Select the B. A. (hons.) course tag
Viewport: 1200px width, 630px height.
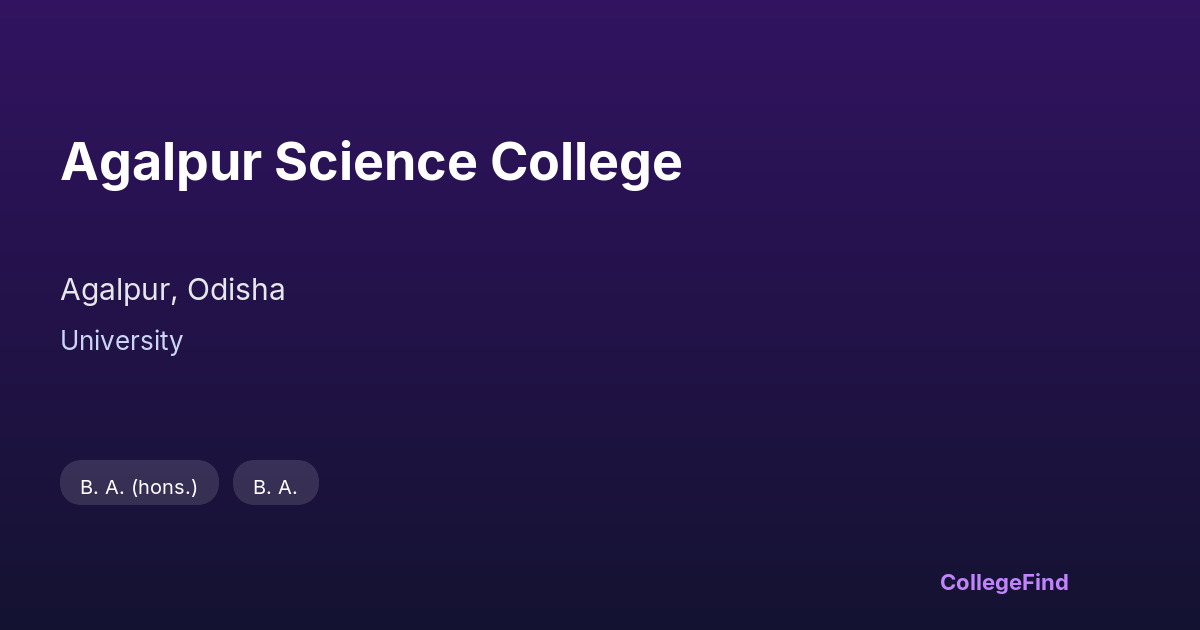pyautogui.click(x=139, y=486)
